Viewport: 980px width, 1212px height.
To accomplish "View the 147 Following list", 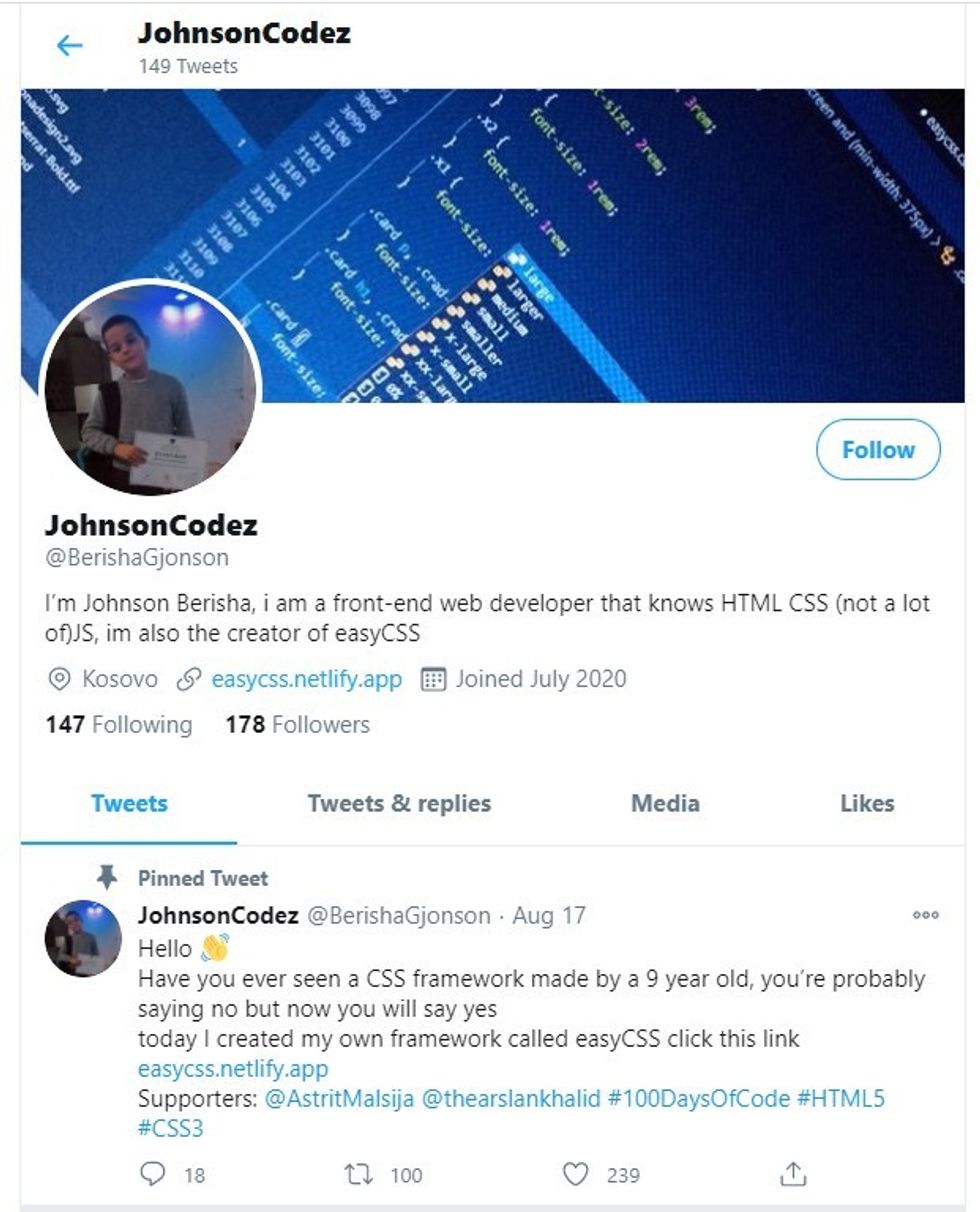I will [119, 725].
